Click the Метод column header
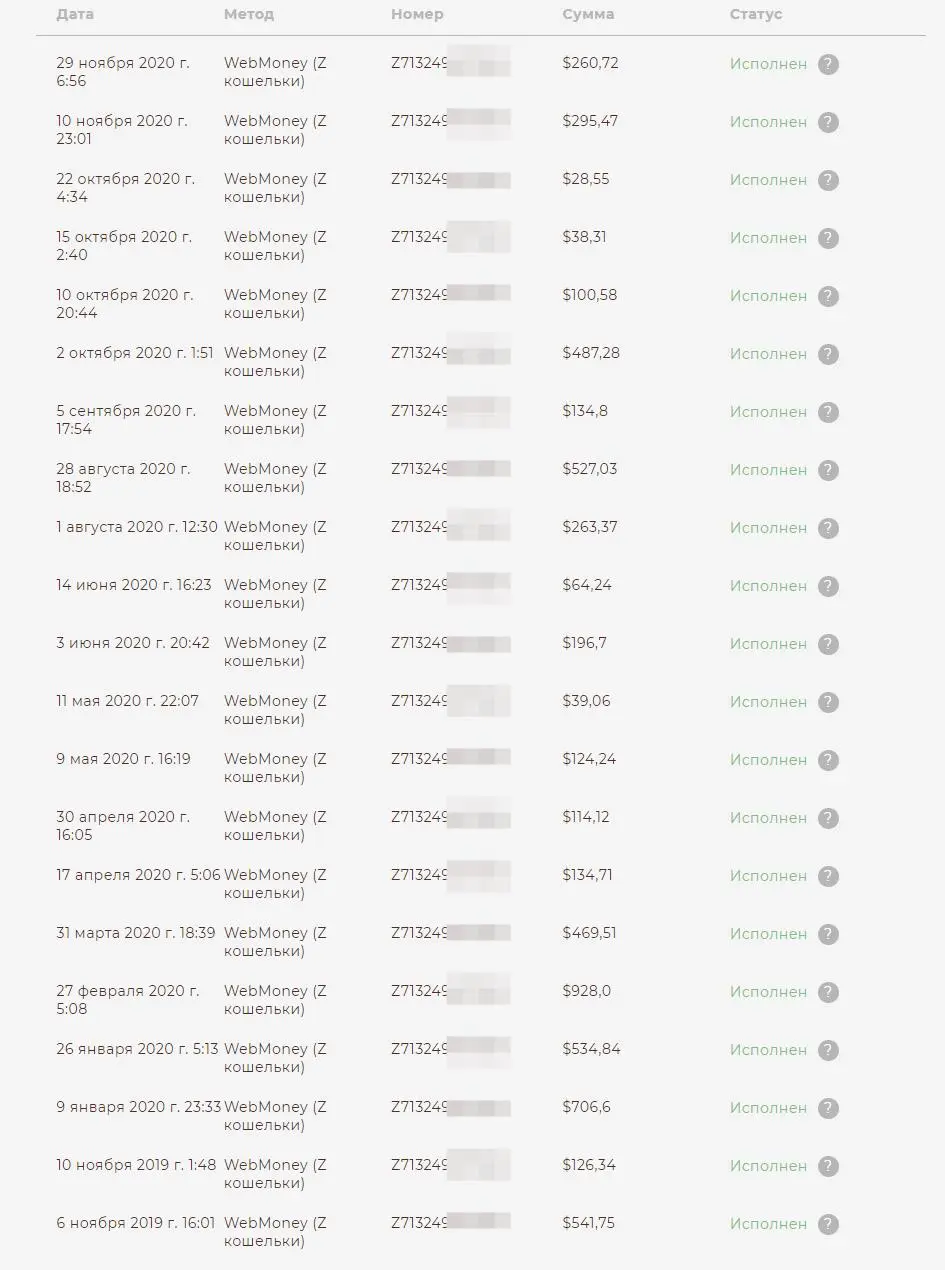Screen dimensions: 945x1270 (249, 15)
